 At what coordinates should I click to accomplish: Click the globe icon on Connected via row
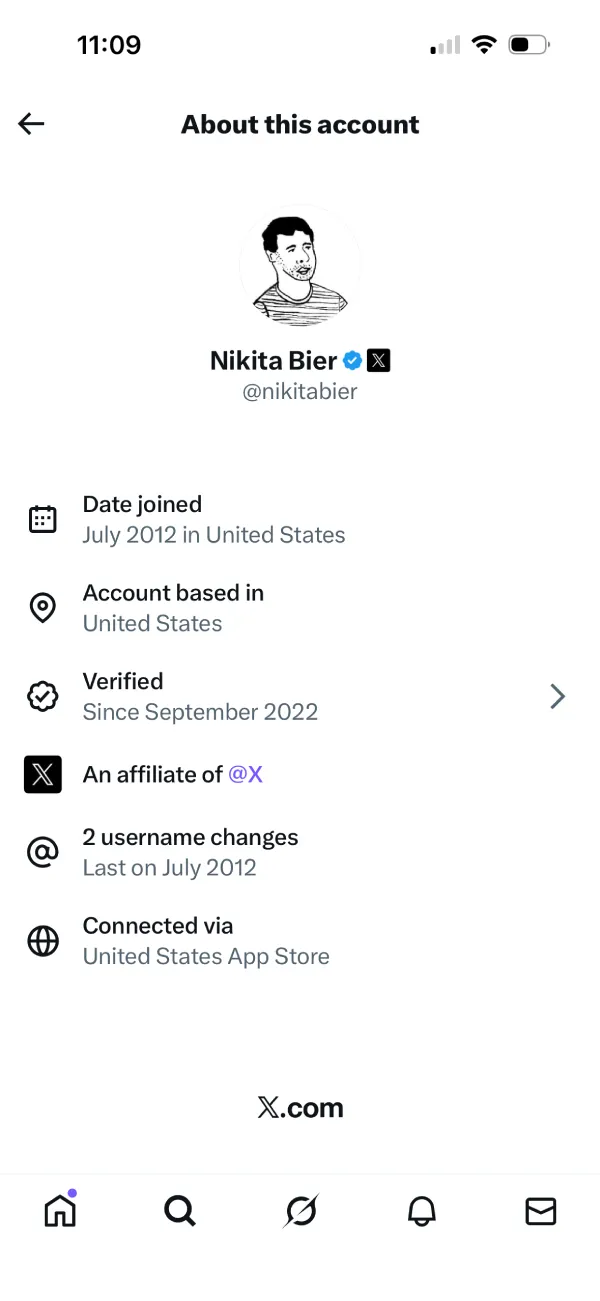tap(42, 940)
